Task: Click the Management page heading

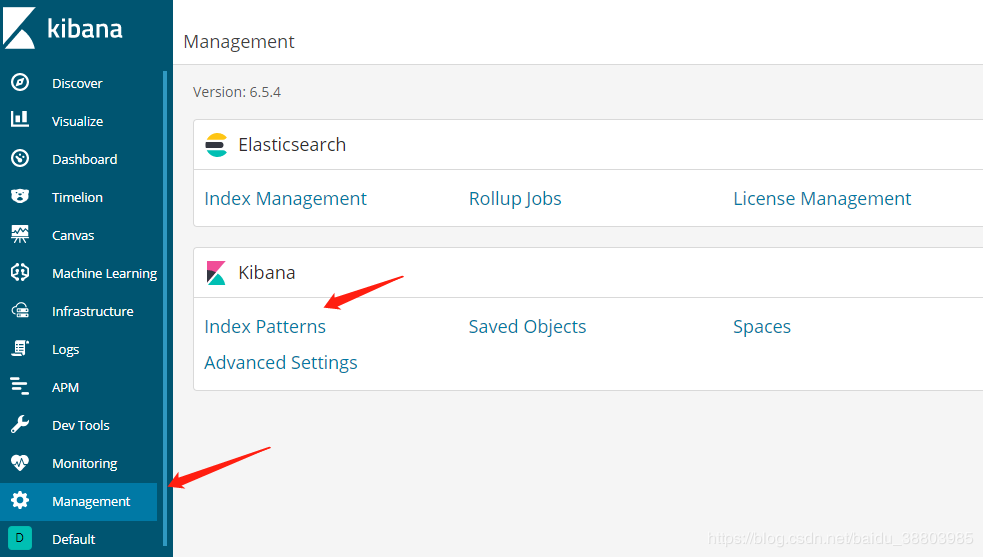Action: coord(239,41)
